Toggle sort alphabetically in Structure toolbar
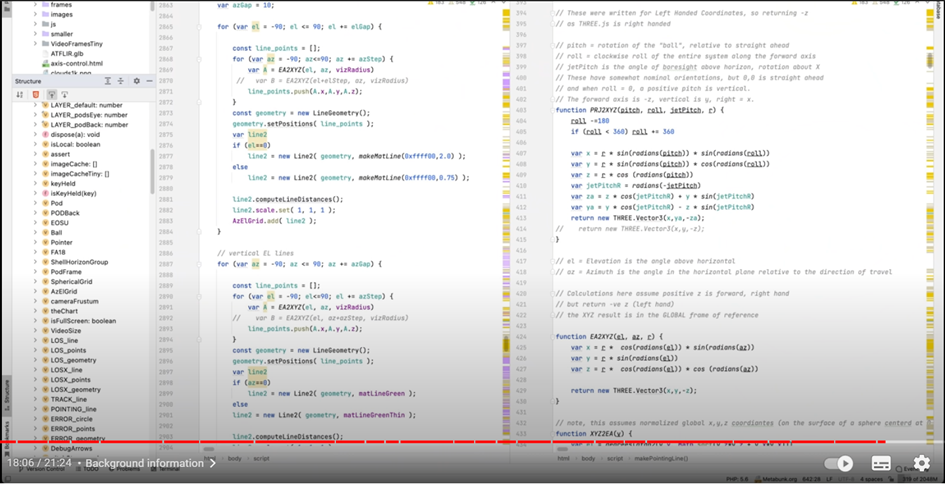 (20, 95)
